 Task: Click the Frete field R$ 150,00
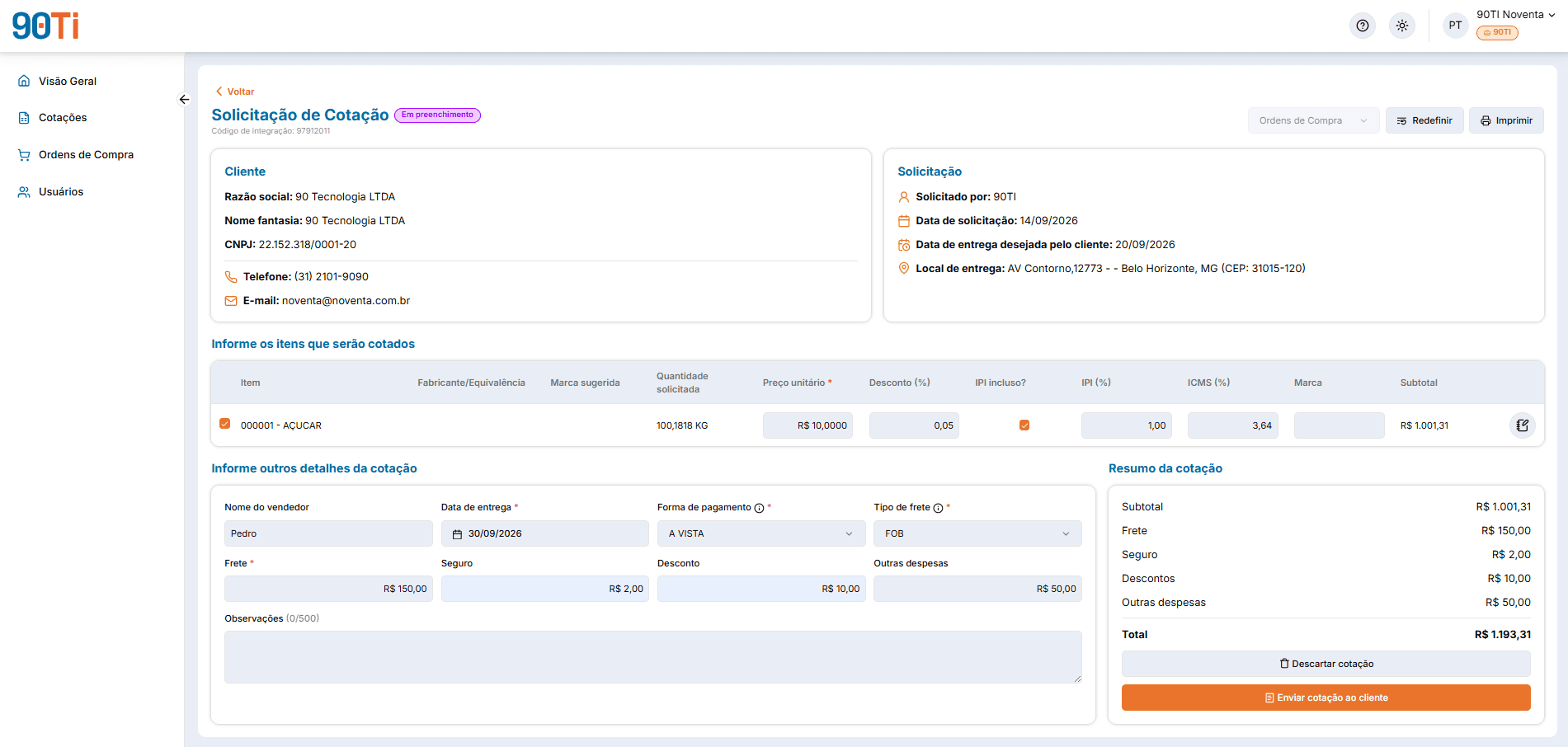click(x=328, y=589)
